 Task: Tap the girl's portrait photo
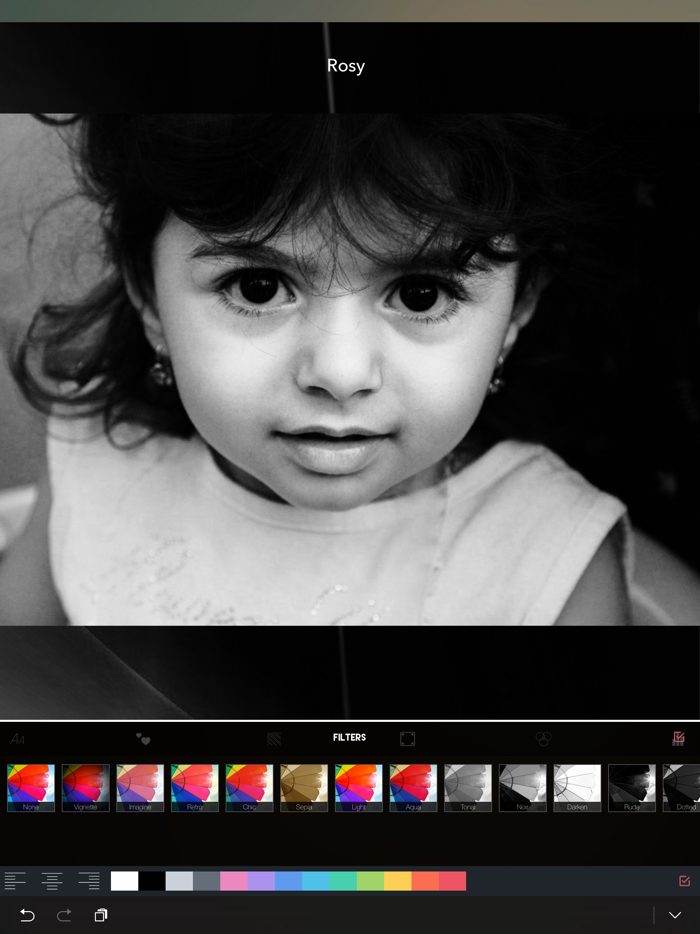(x=350, y=369)
